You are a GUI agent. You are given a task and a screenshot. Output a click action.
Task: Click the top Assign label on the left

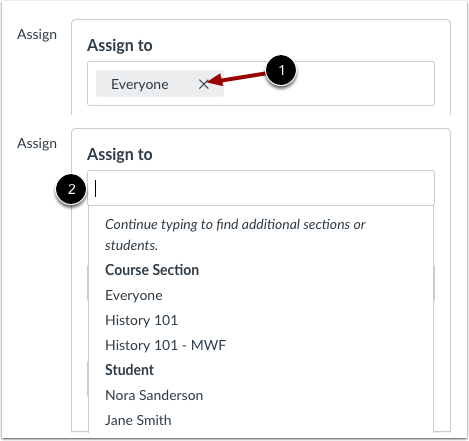pos(37,35)
